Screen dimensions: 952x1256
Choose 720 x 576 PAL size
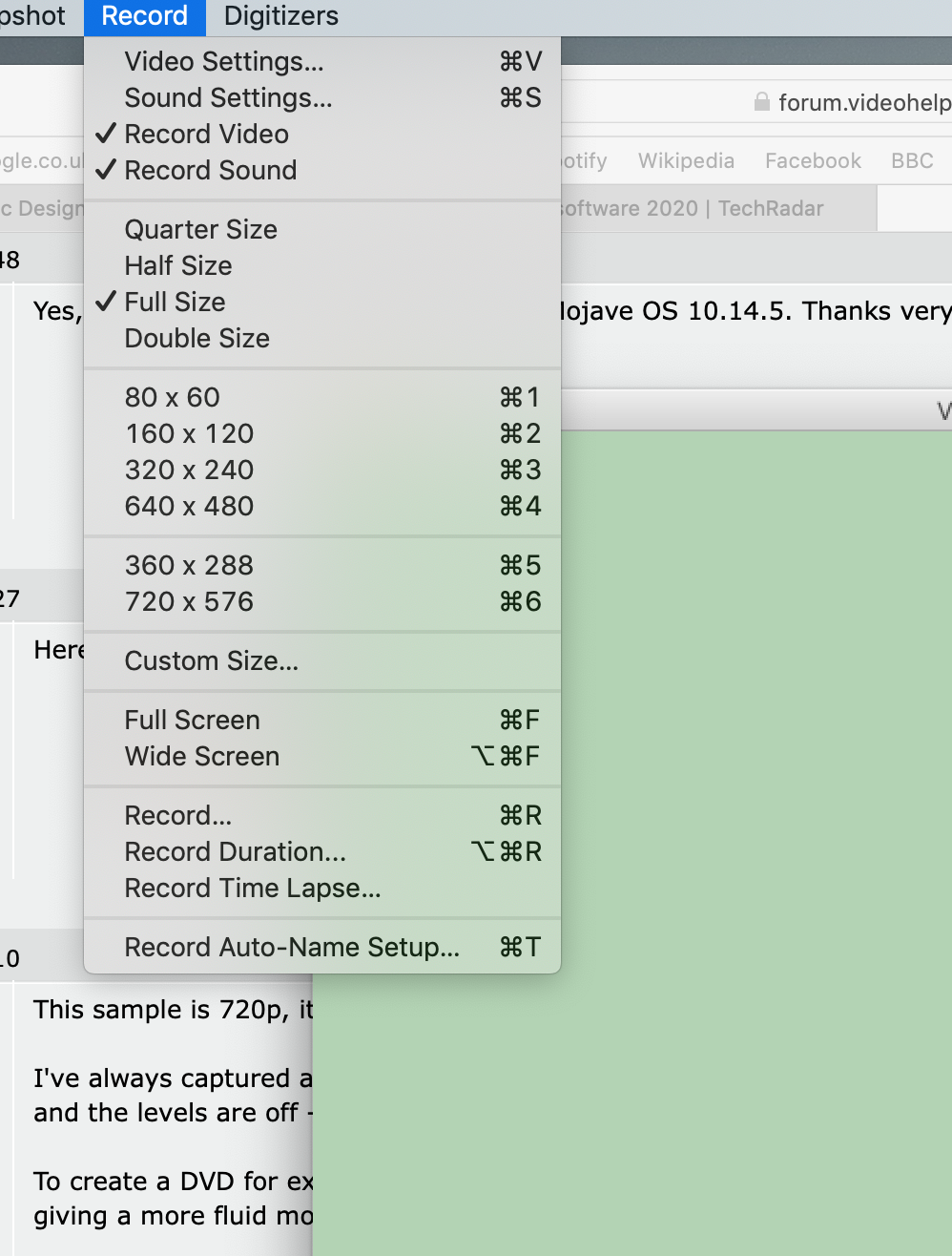(x=189, y=602)
